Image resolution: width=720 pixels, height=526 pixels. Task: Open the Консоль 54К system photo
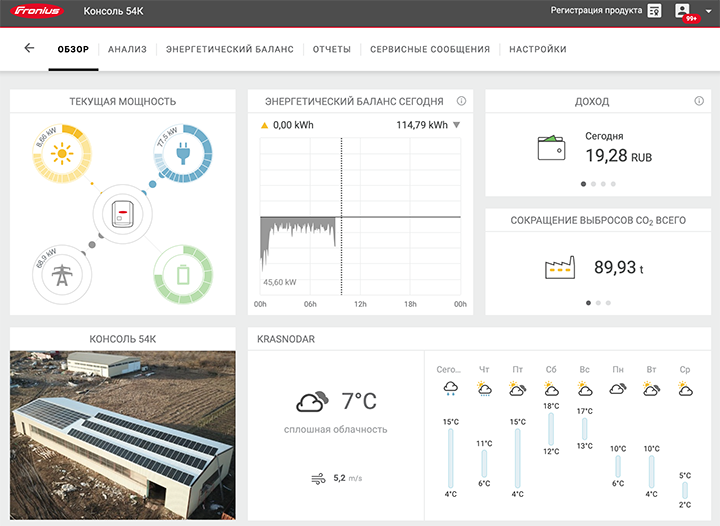(123, 435)
